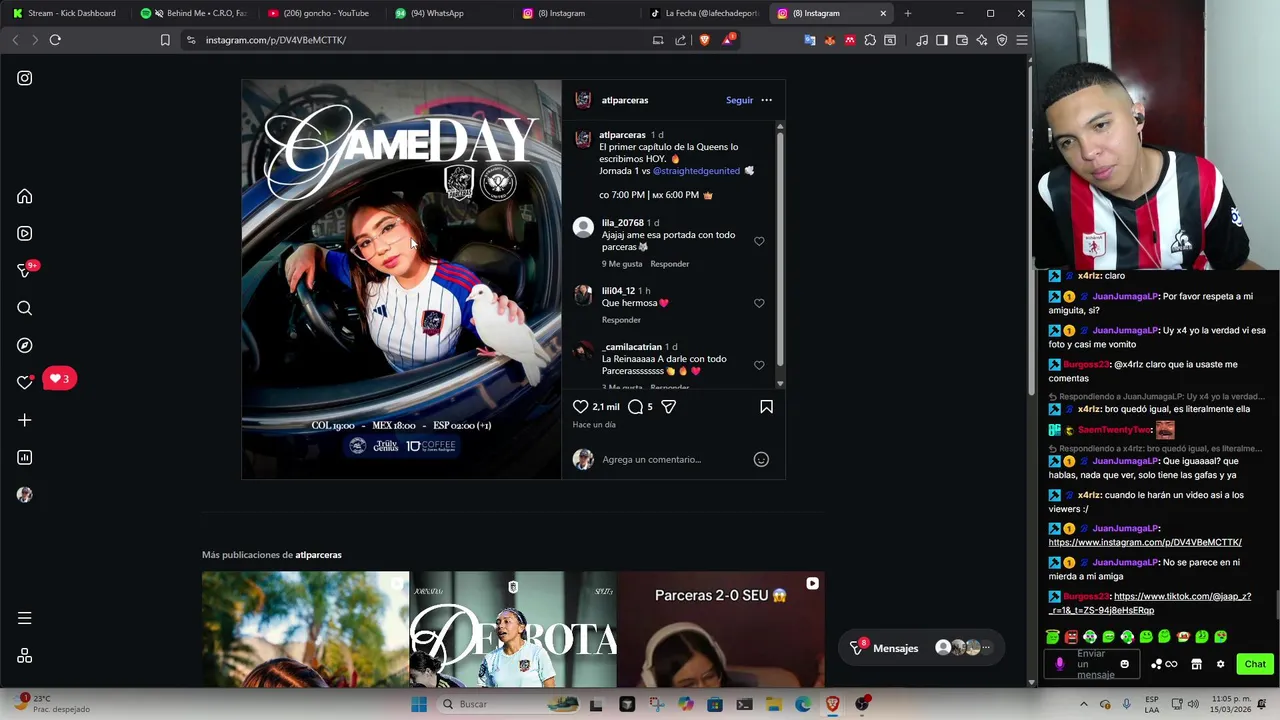Open browser main hamburger menu
The width and height of the screenshot is (1280, 720).
click(x=1022, y=40)
